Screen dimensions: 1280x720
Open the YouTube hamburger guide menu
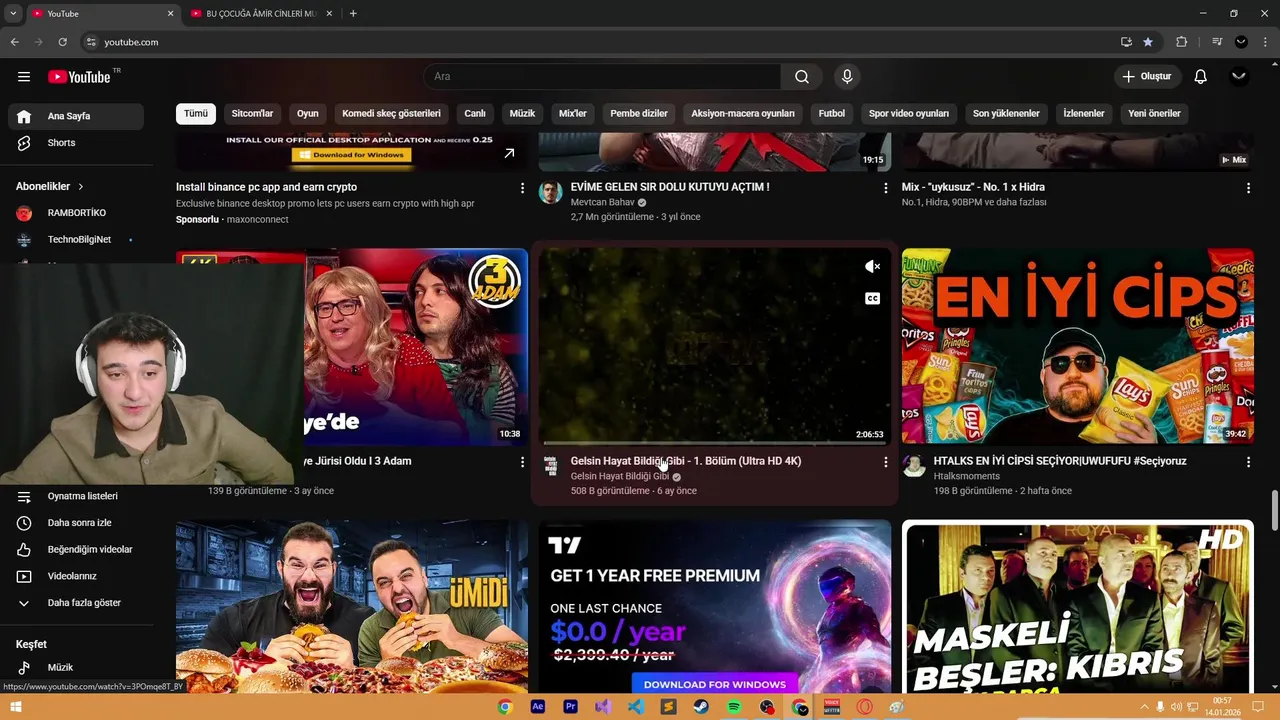click(x=24, y=77)
